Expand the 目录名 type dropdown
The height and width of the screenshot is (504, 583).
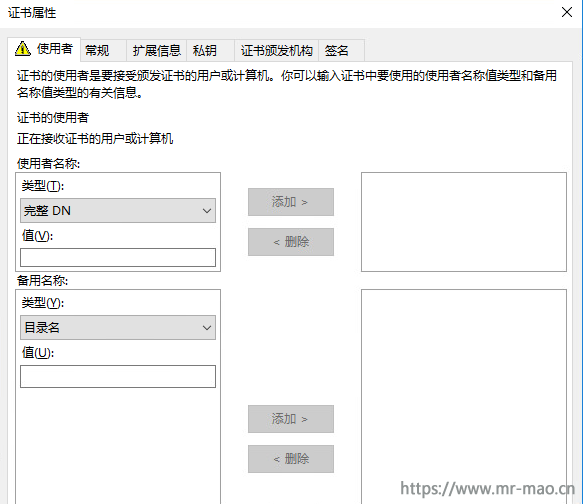[x=118, y=327]
